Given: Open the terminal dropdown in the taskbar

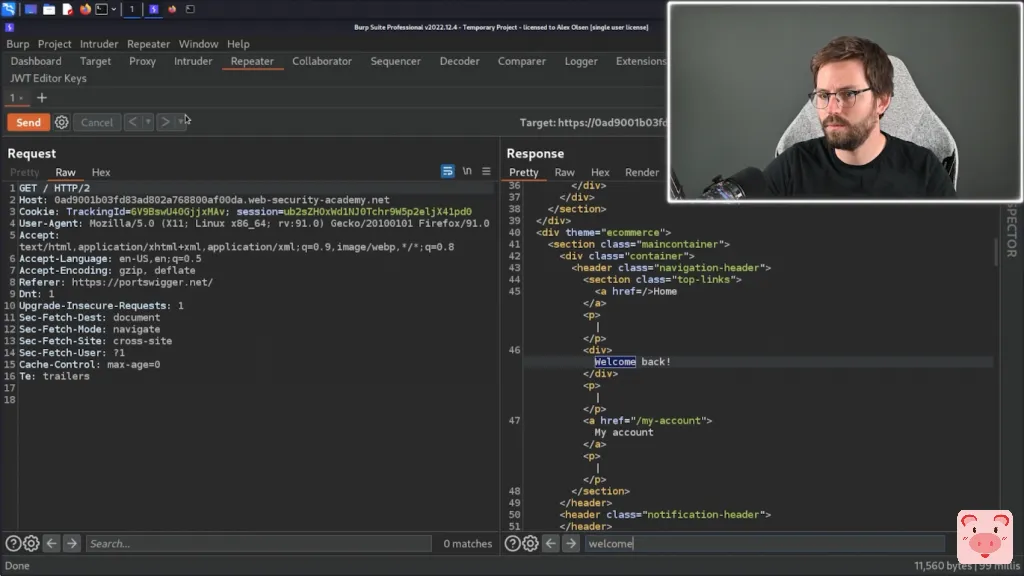Looking at the screenshot, I should coord(113,9).
